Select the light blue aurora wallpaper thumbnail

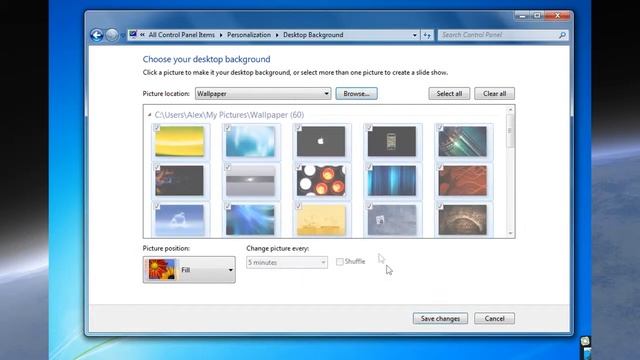(x=250, y=141)
